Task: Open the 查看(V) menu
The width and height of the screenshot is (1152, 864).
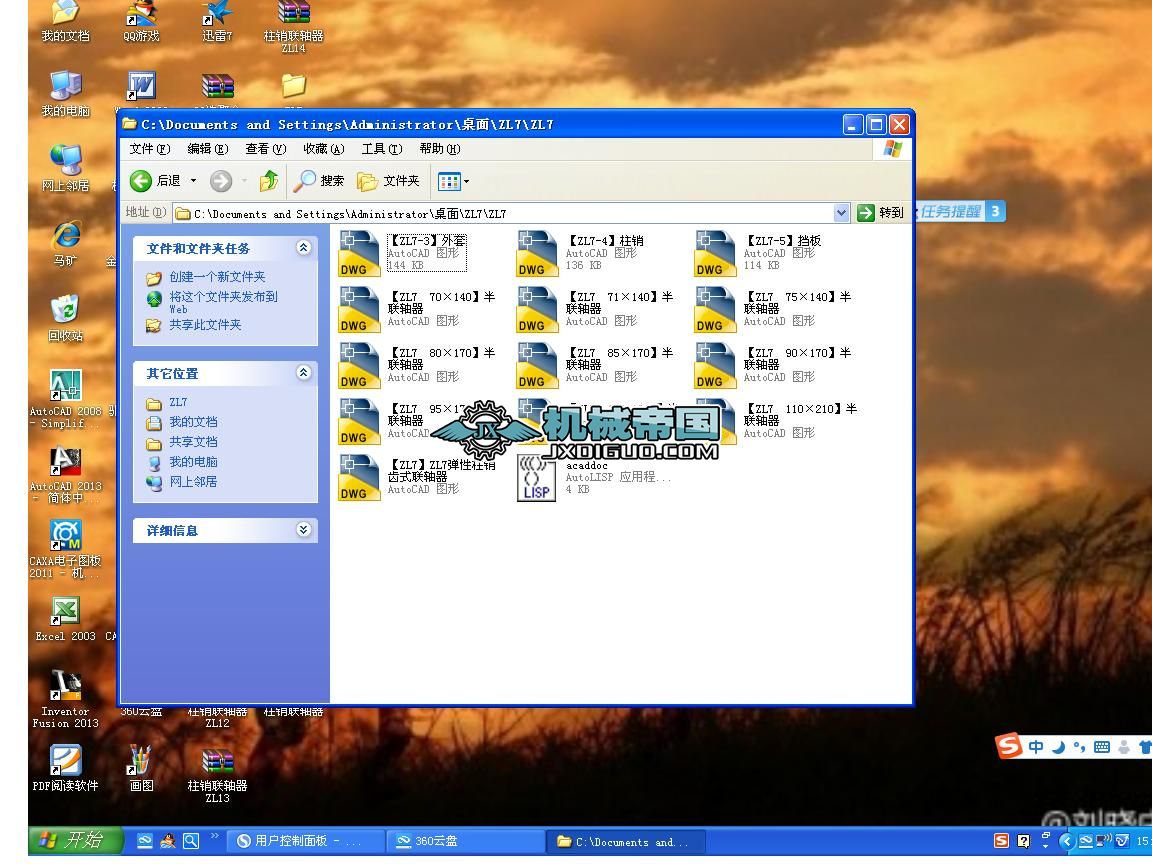Action: (266, 149)
